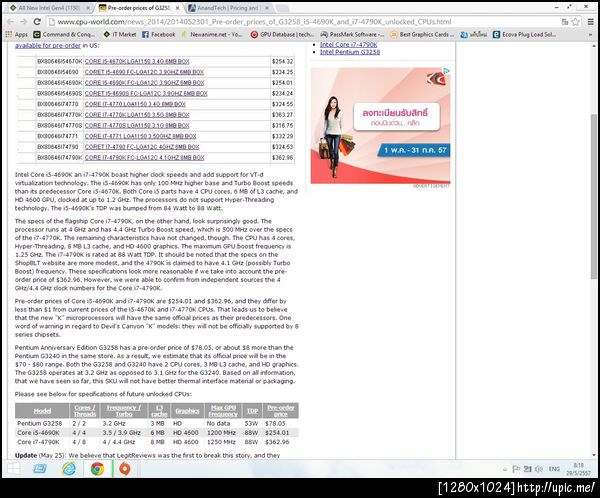
Task: Click the page vertical scrollbar thumb
Action: click(x=593, y=196)
